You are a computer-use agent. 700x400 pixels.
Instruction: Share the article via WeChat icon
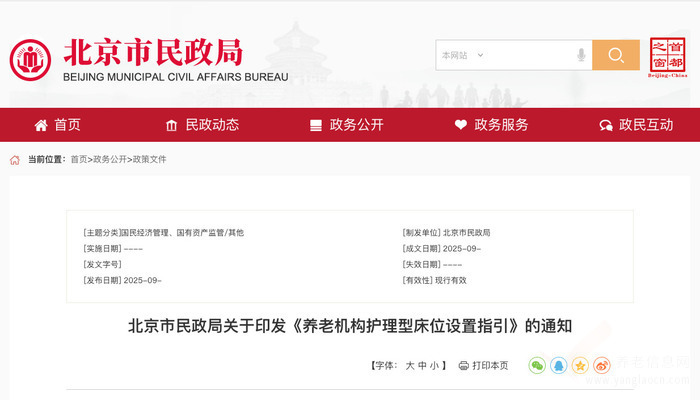click(x=537, y=366)
